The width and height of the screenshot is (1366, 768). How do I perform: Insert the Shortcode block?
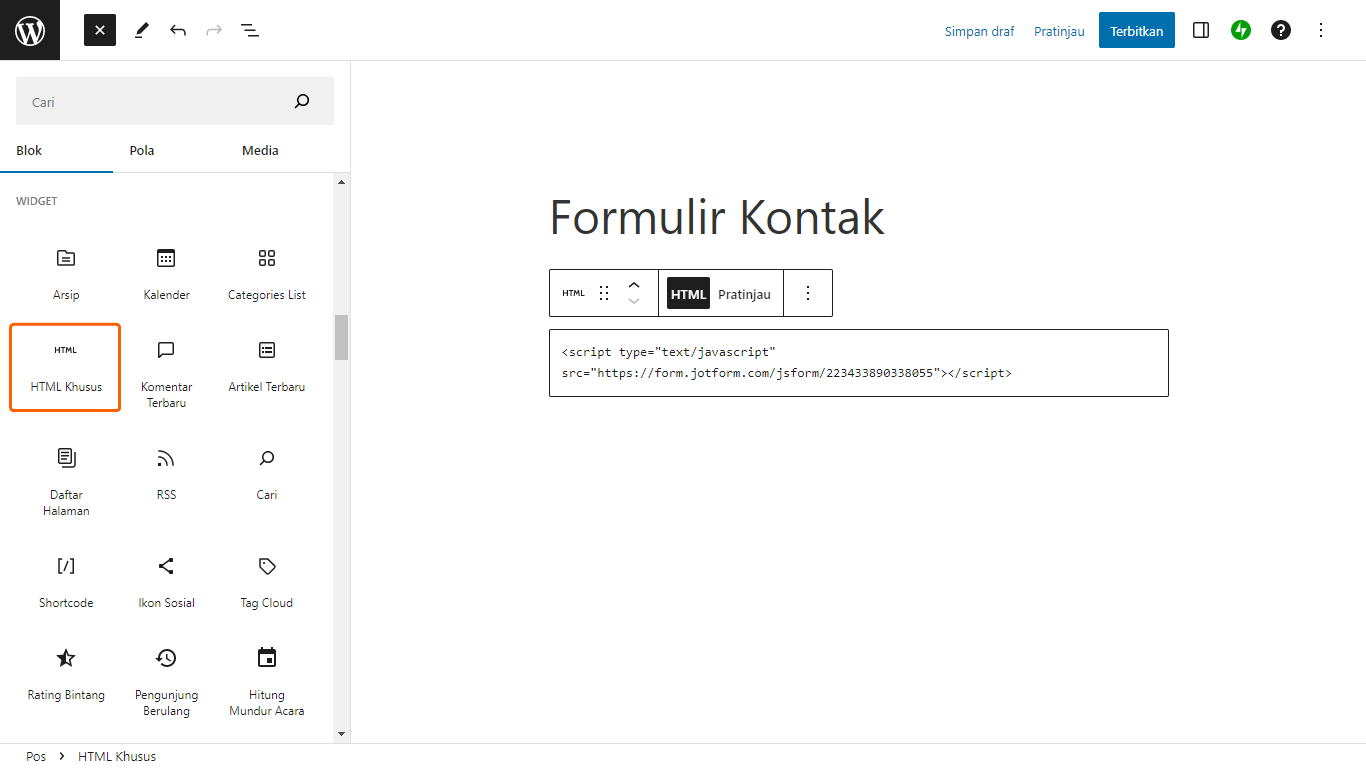point(66,581)
